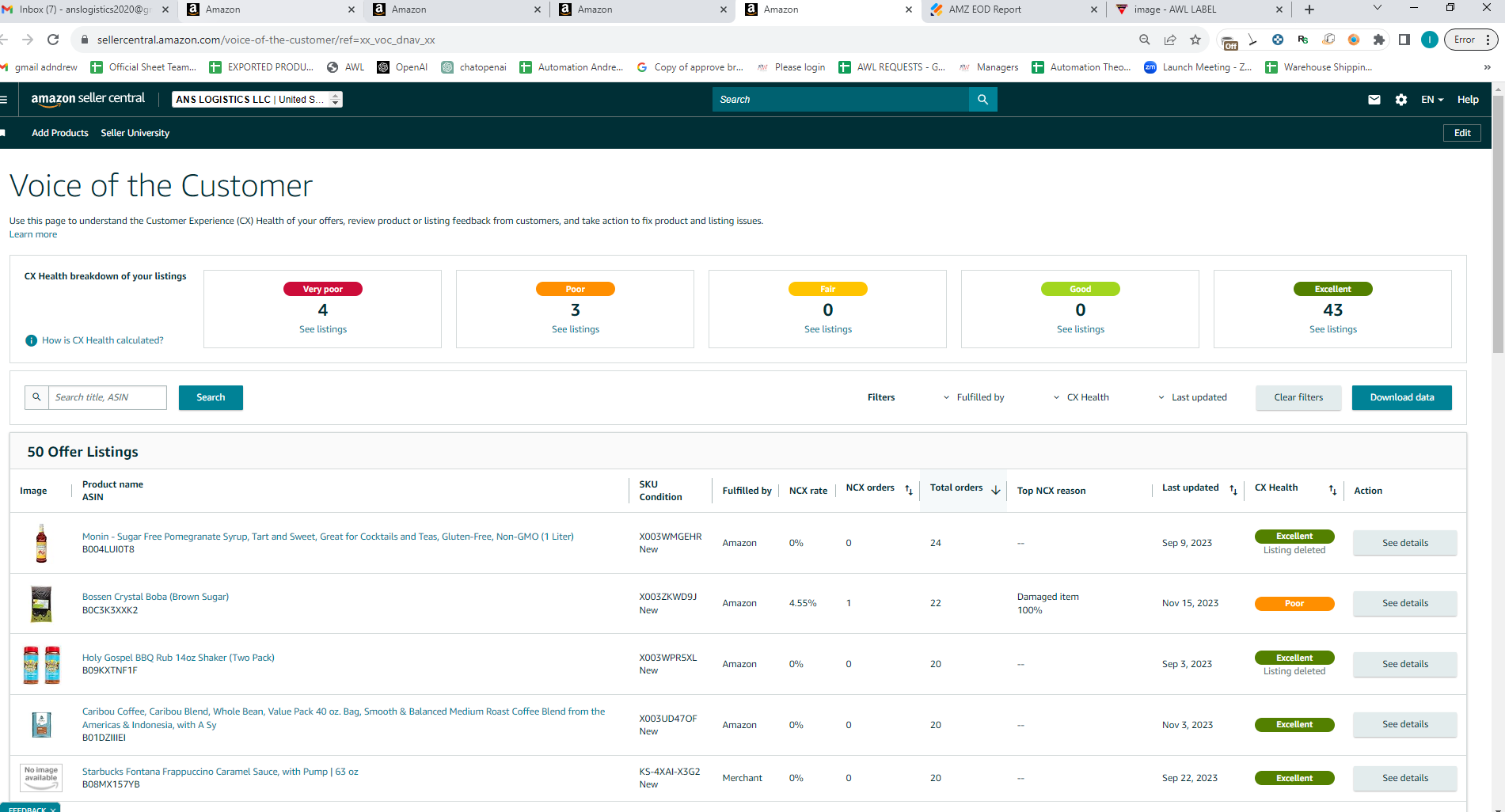Open the How is CX Health calculated link
Image resolution: width=1505 pixels, height=812 pixels.
pyautogui.click(x=103, y=340)
